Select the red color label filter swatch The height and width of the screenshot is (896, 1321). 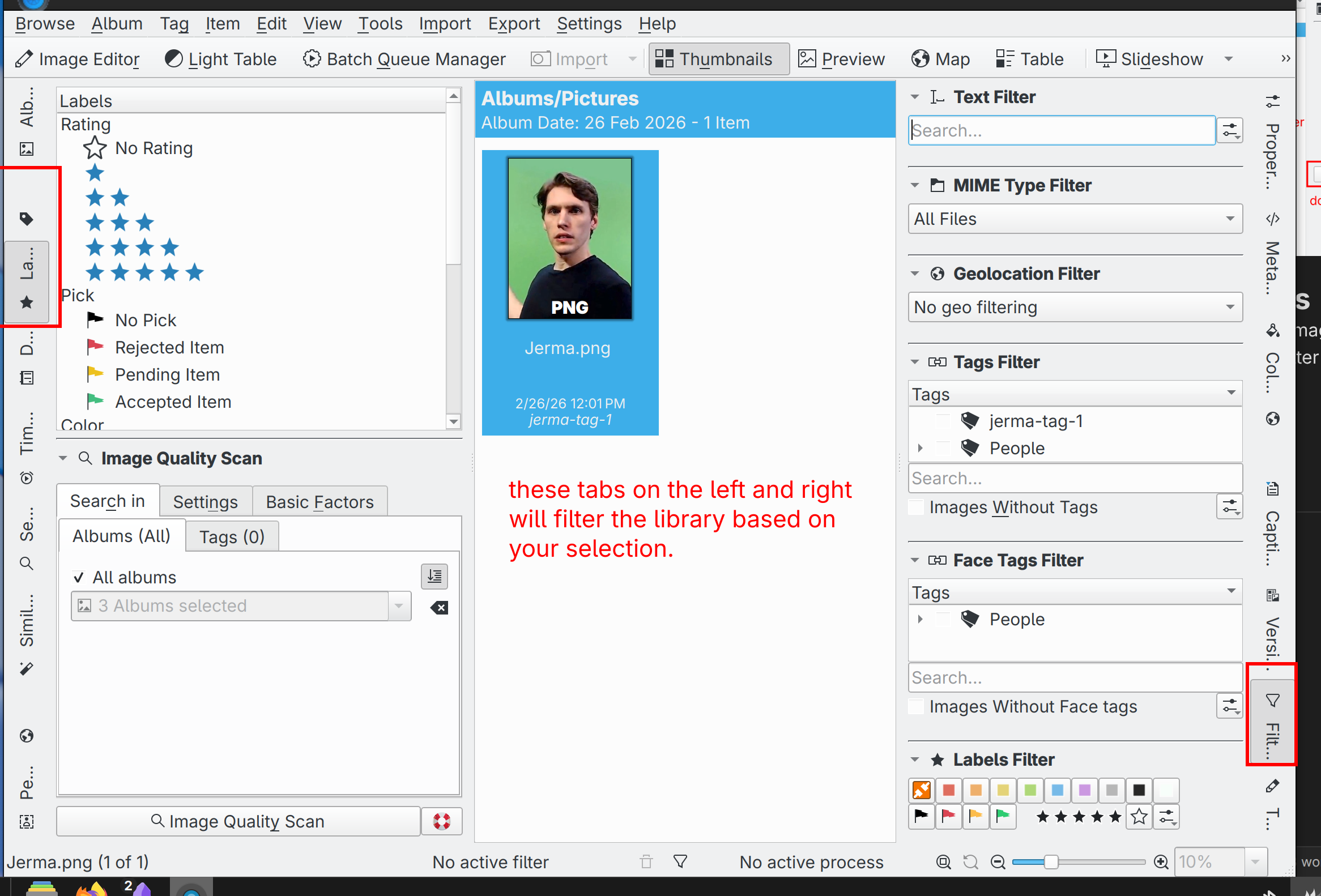click(948, 790)
